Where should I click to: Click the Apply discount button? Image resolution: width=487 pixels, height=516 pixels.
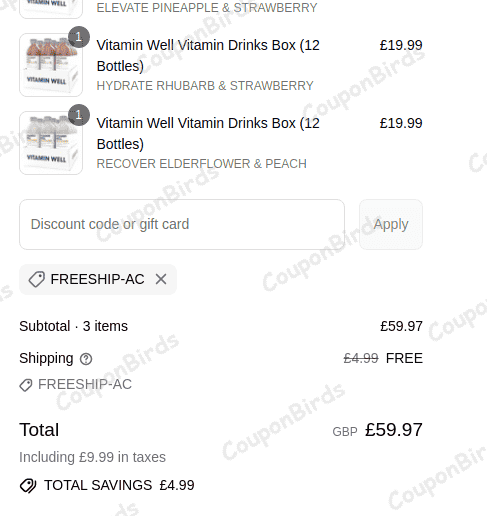coord(391,224)
